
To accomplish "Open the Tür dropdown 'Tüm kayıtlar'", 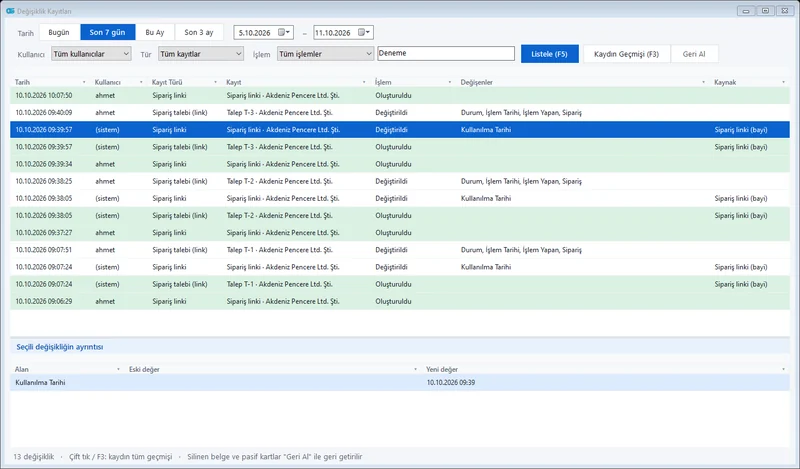I will click(201, 54).
